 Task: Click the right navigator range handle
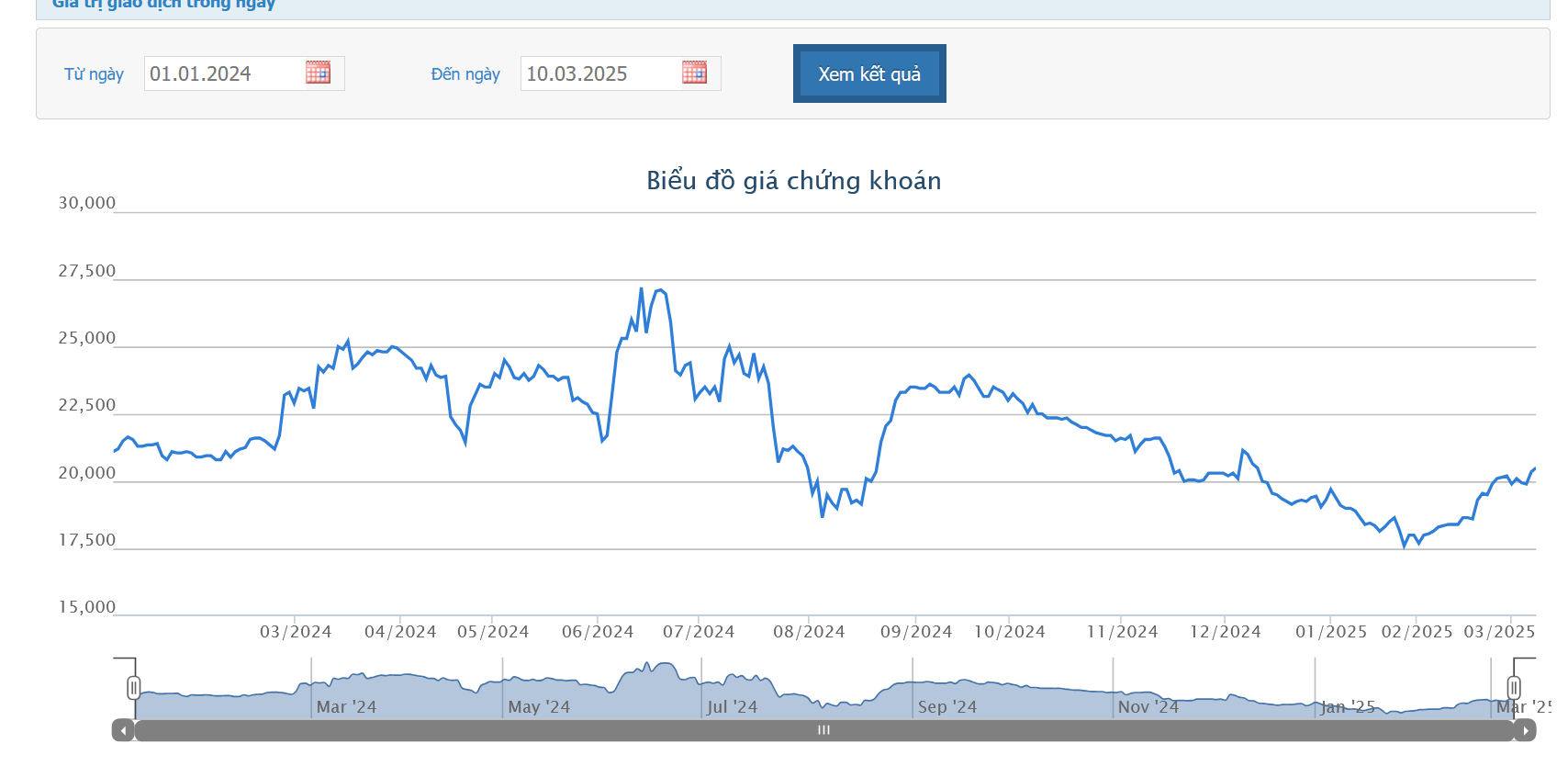click(x=1514, y=687)
